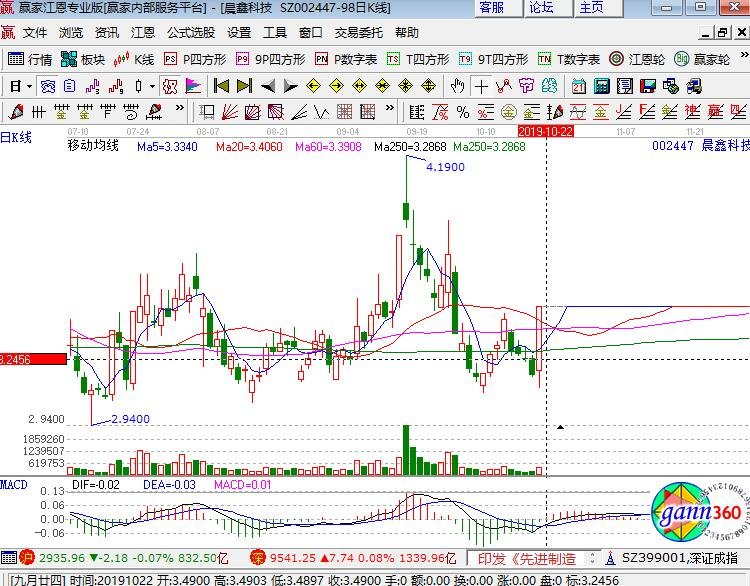
Task: Click the polyline with red circles icon
Action: click(503, 87)
